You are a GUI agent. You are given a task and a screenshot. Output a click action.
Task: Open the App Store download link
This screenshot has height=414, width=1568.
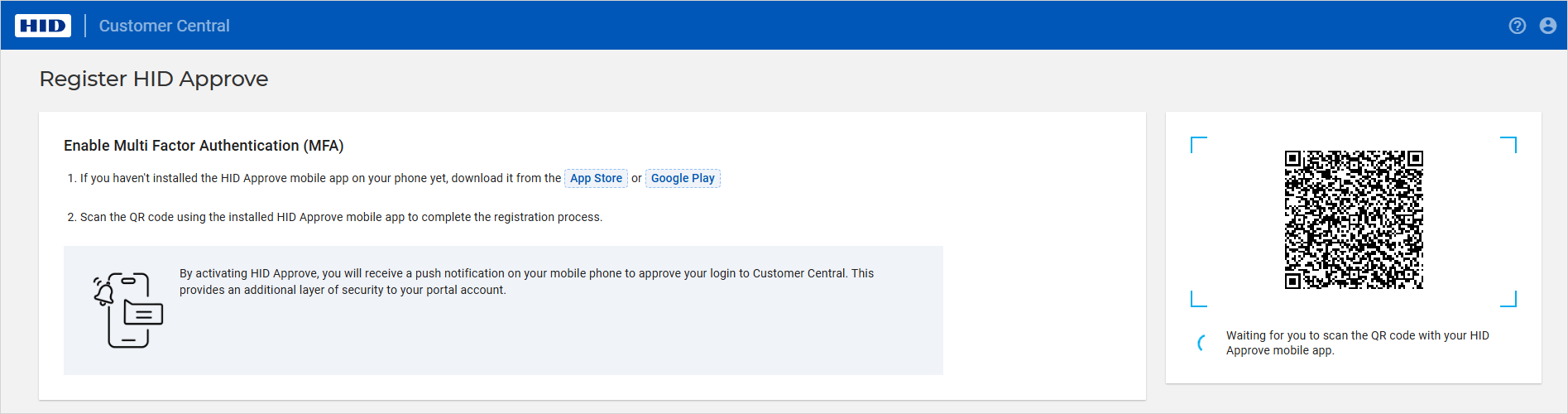click(596, 178)
